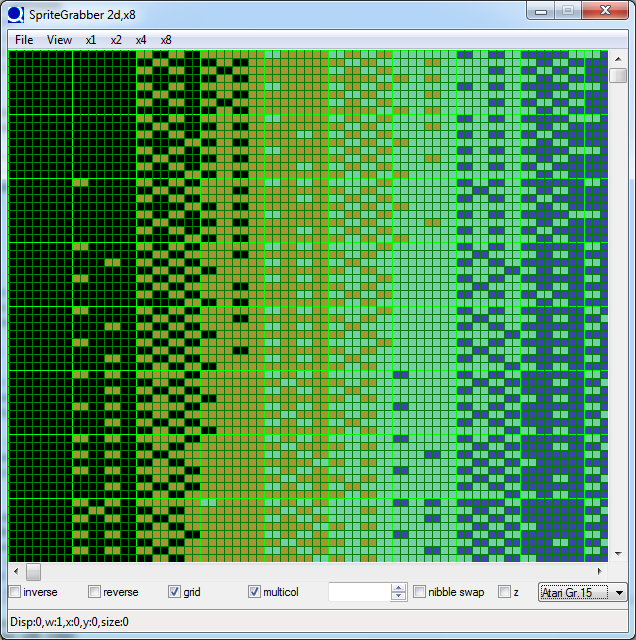Click vertical scrollbar up arrow
The image size is (636, 640).
coord(618,59)
